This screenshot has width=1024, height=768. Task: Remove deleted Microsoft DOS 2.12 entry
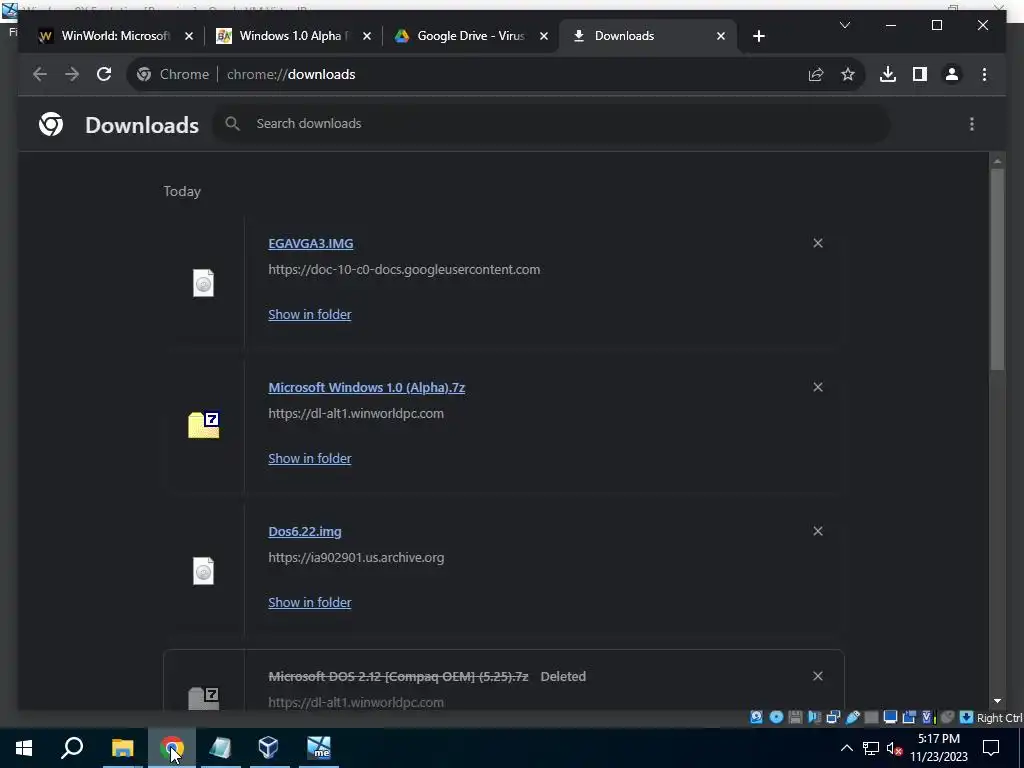click(x=818, y=676)
